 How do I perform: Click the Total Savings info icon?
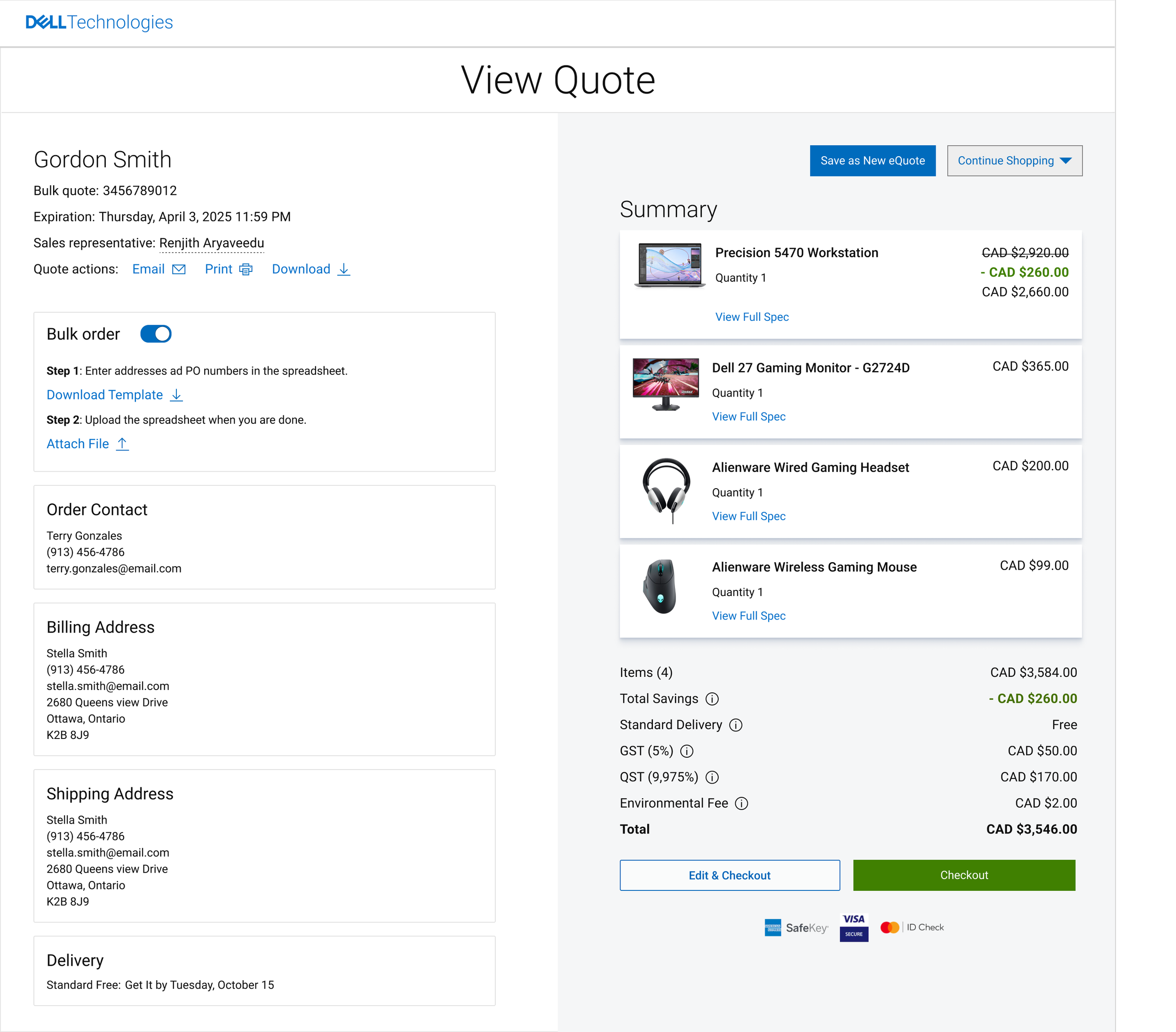click(712, 699)
